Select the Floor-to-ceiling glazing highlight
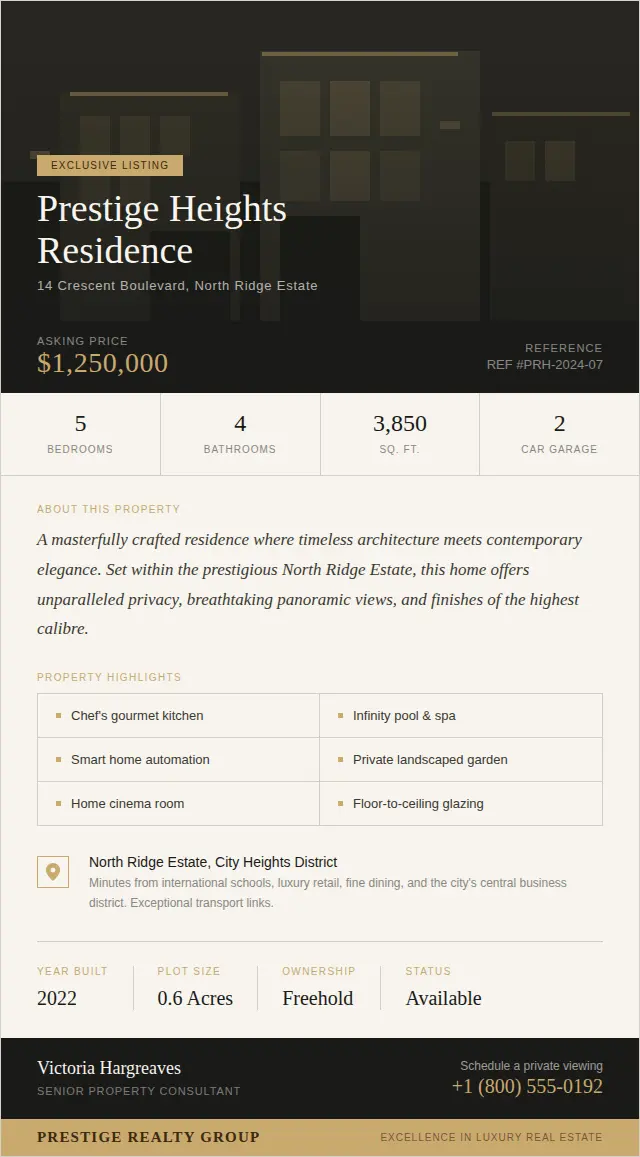 click(418, 804)
